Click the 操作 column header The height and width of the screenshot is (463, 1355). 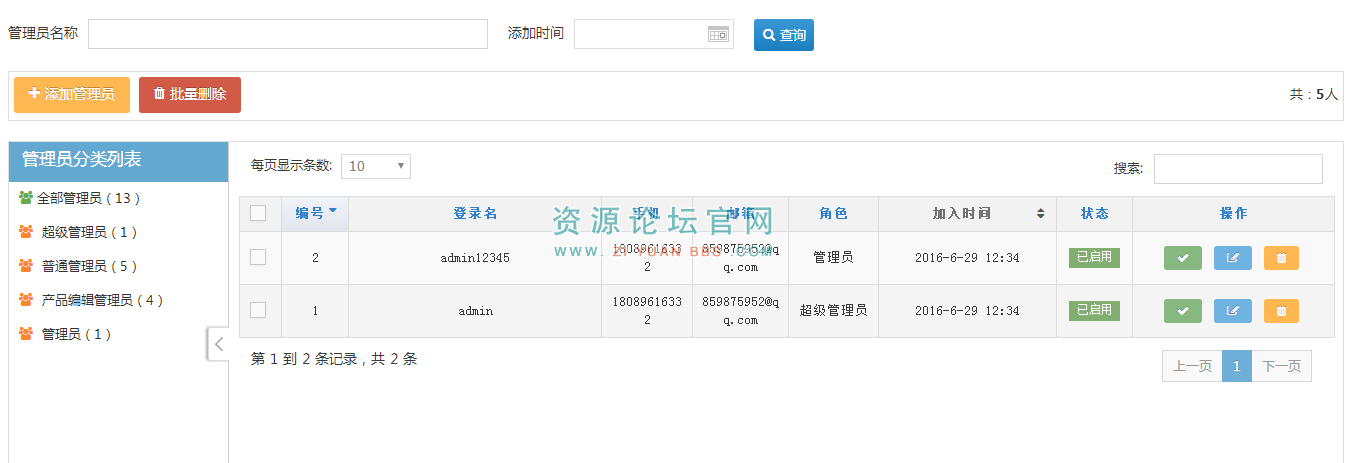coord(1233,214)
